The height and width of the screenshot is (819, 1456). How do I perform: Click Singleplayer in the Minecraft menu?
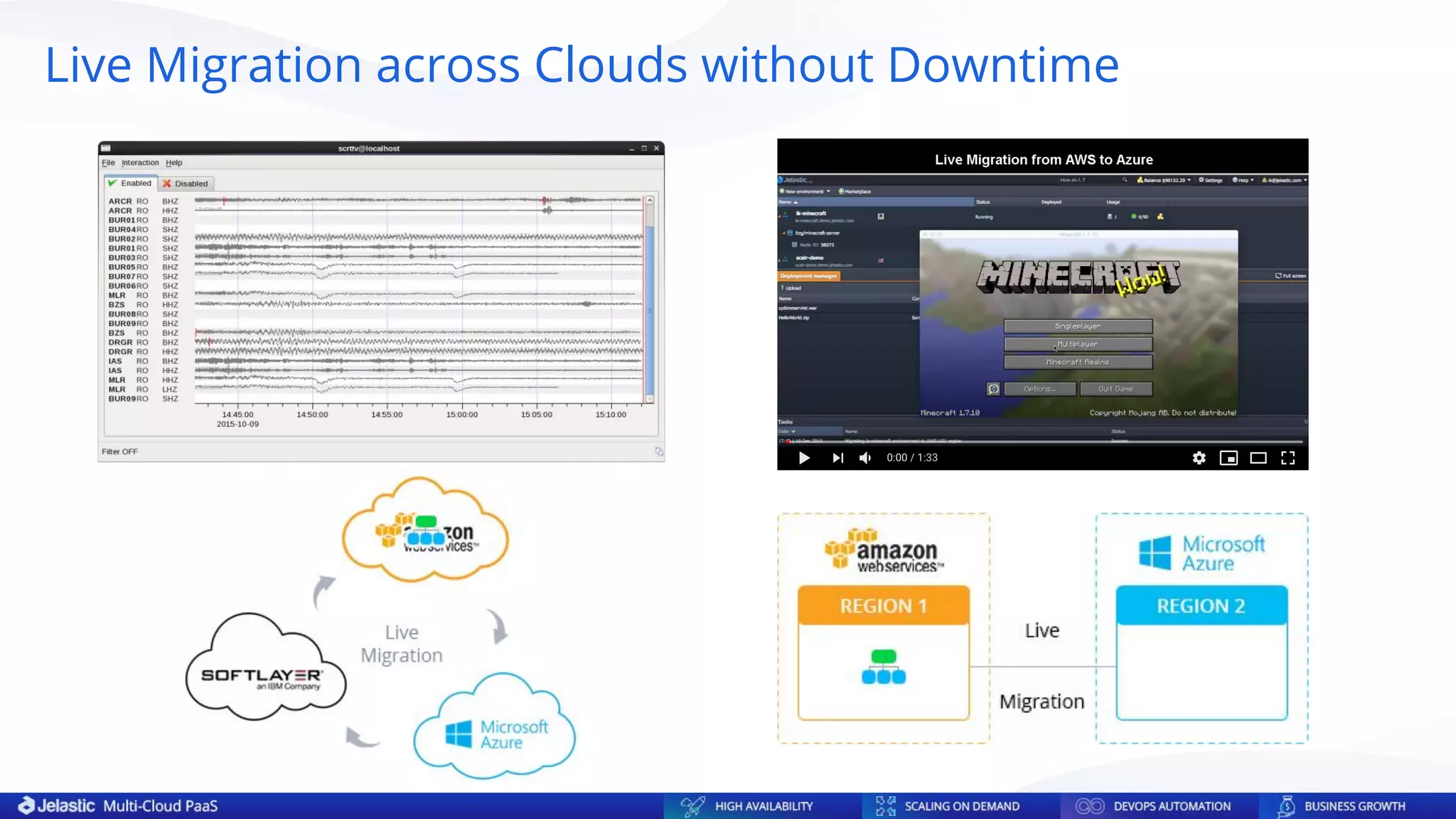point(1078,326)
